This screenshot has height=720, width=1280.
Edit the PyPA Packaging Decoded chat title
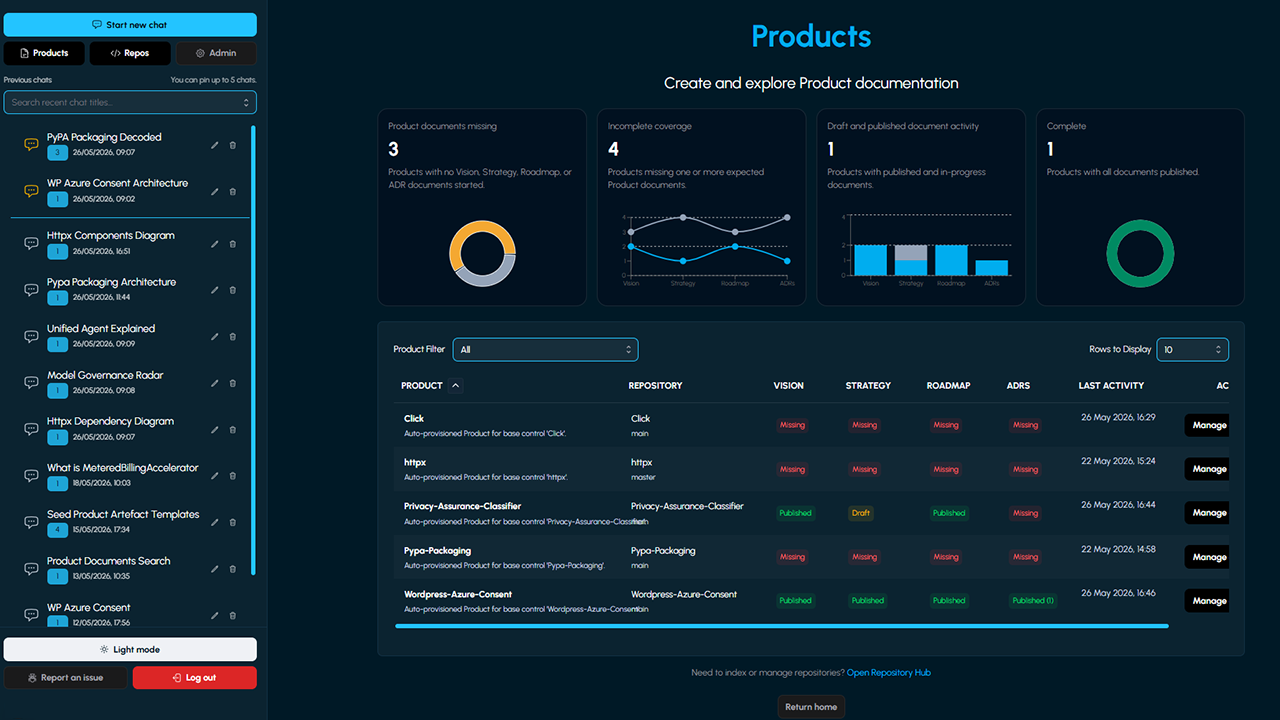[x=215, y=145]
